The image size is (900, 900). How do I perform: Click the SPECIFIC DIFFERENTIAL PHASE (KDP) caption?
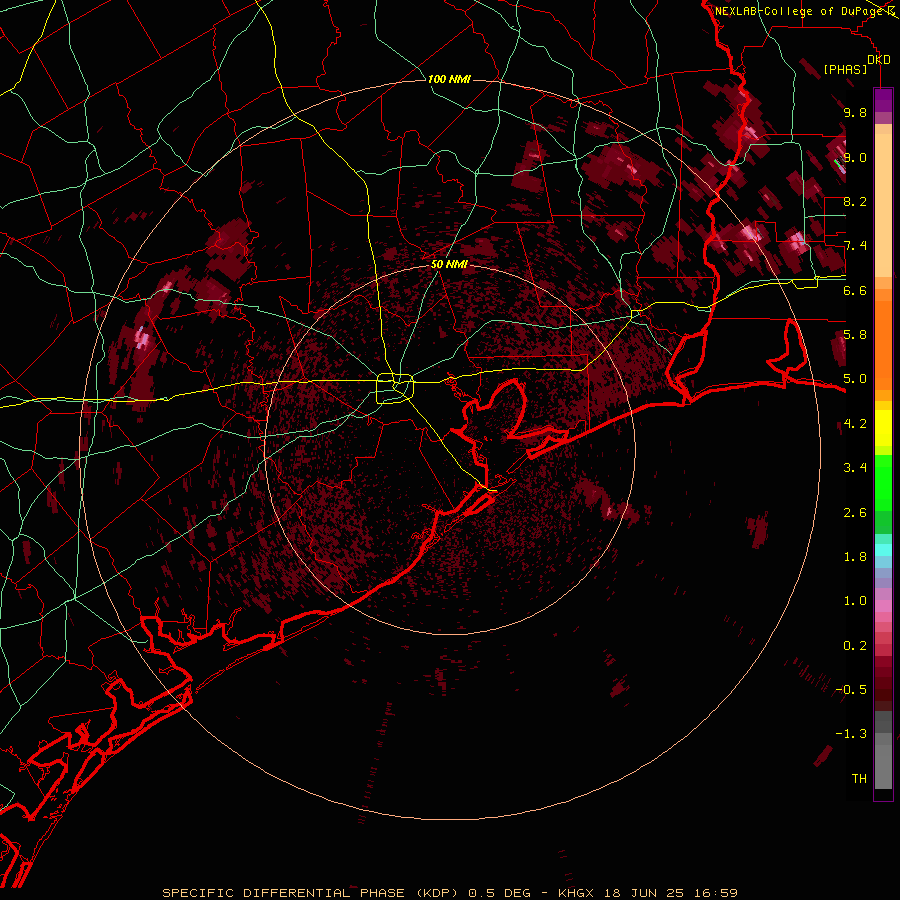click(311, 893)
